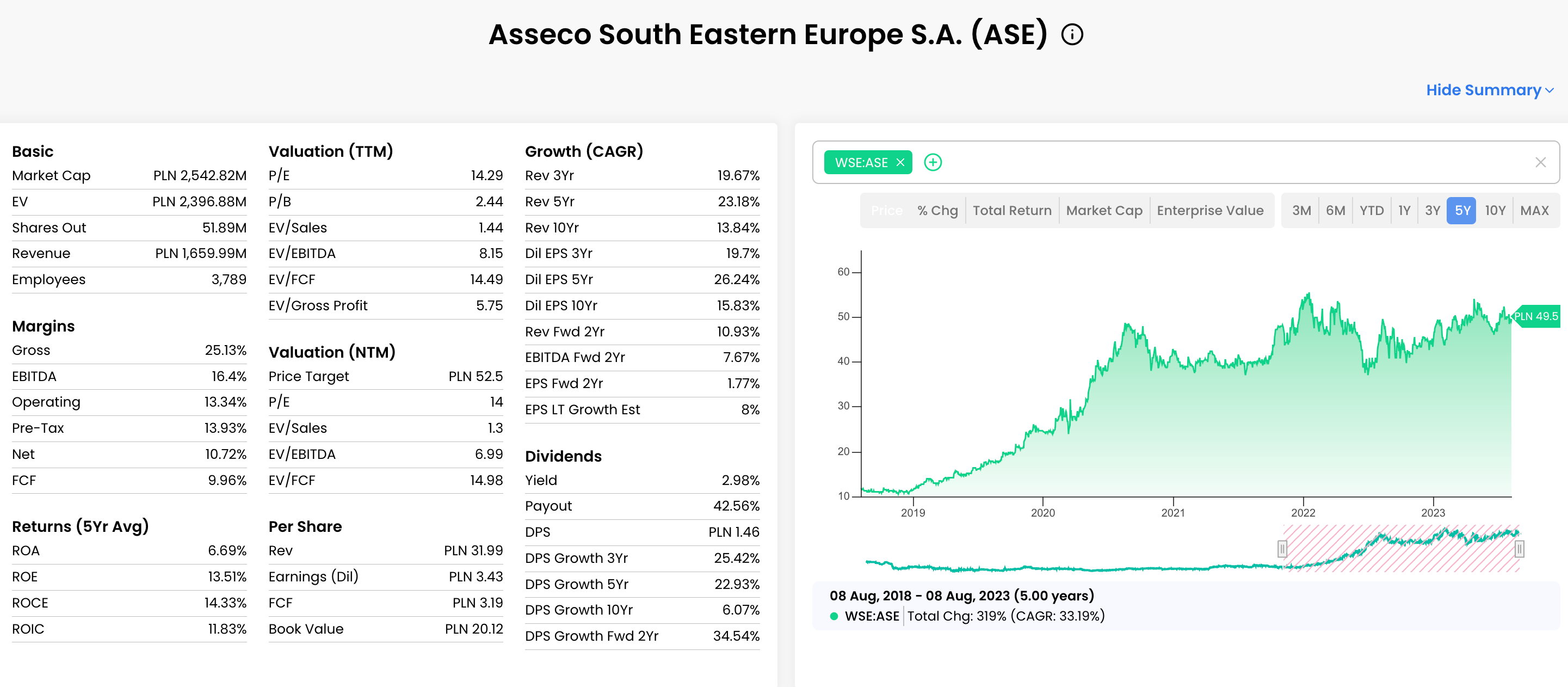This screenshot has height=687, width=1568.
Task: Show Total Return on chart
Action: click(1011, 211)
